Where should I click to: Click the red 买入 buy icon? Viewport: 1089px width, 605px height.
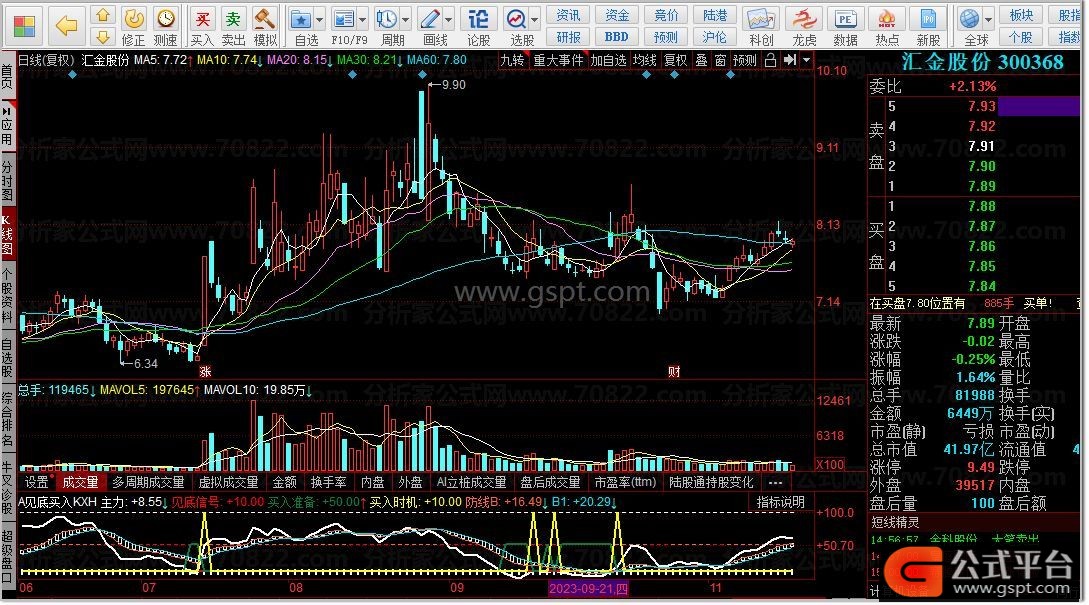(202, 19)
